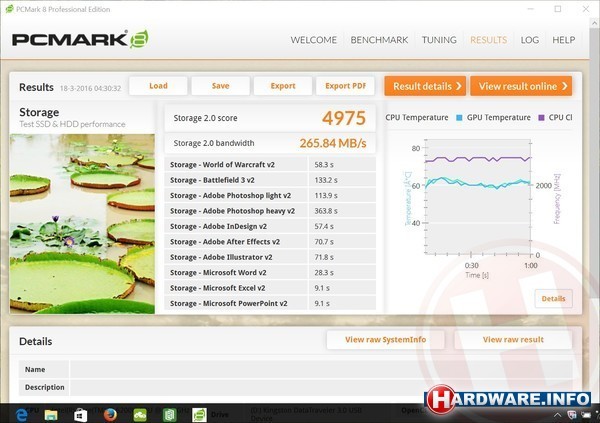Switch to the Benchmark tab
The height and width of the screenshot is (423, 600).
pos(379,40)
